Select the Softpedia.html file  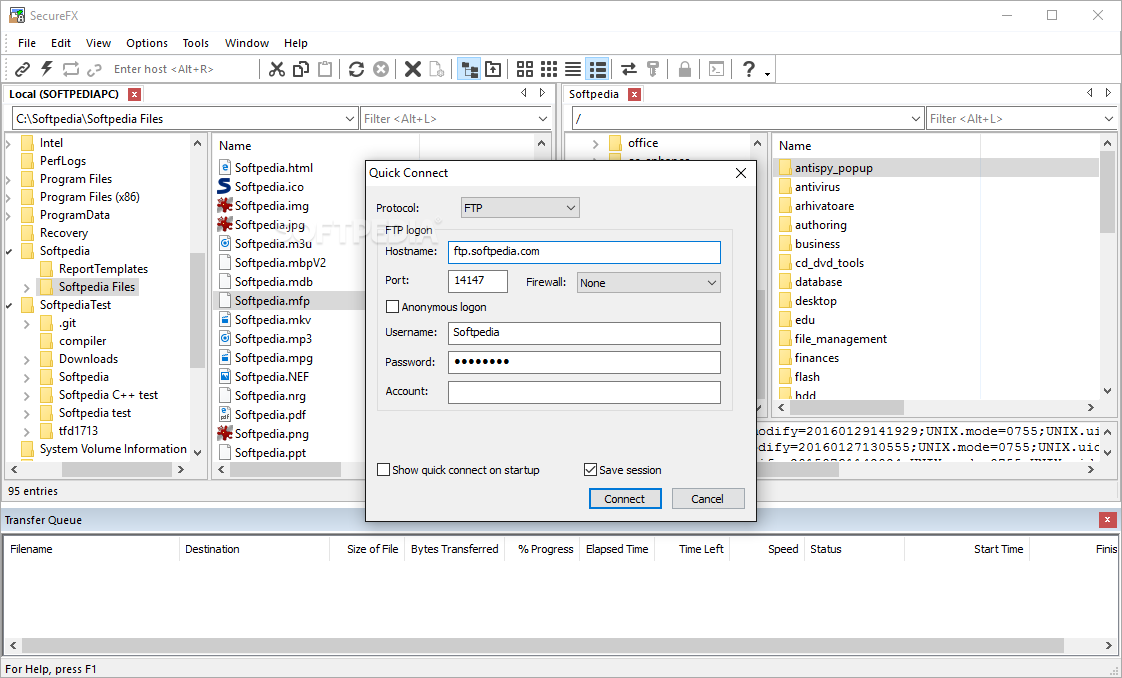click(273, 168)
